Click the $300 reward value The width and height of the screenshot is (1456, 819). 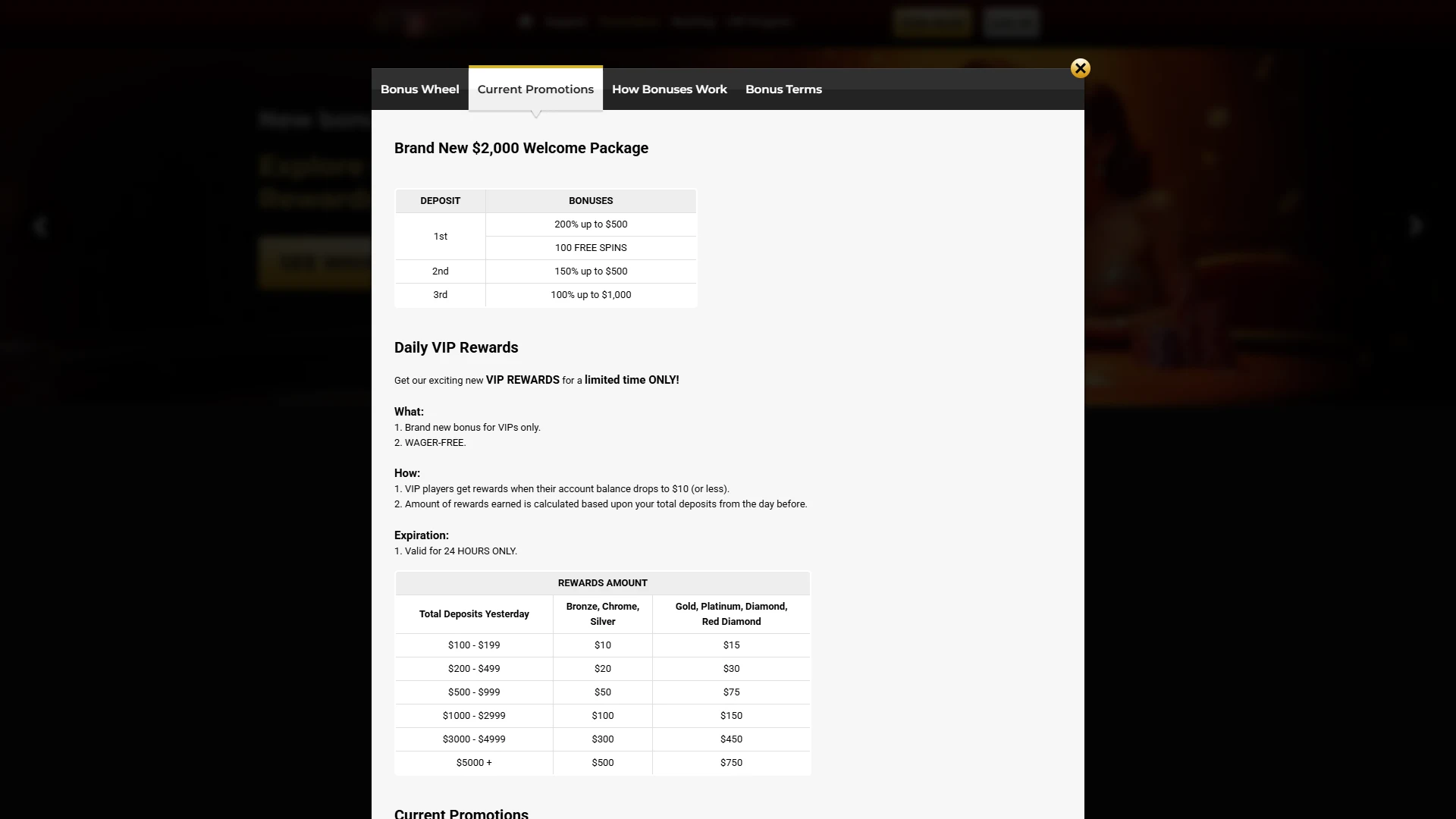coord(602,739)
